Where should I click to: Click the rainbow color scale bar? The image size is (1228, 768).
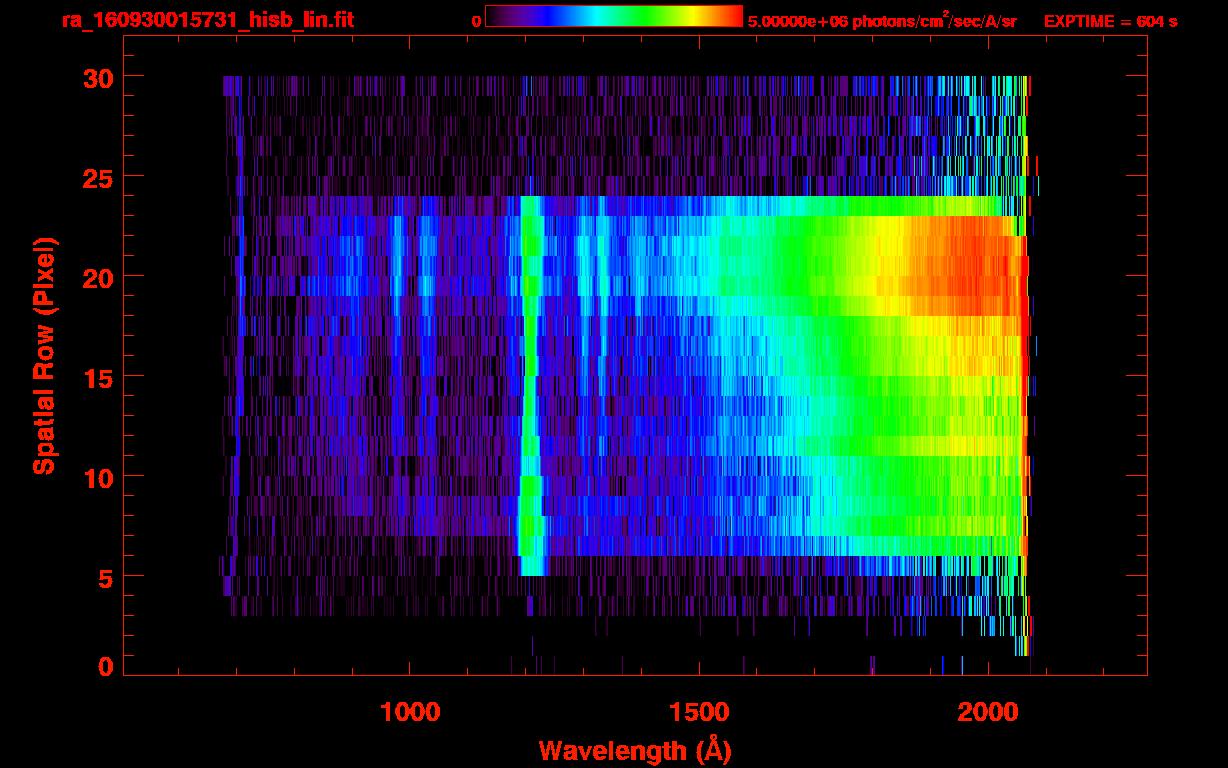point(614,17)
